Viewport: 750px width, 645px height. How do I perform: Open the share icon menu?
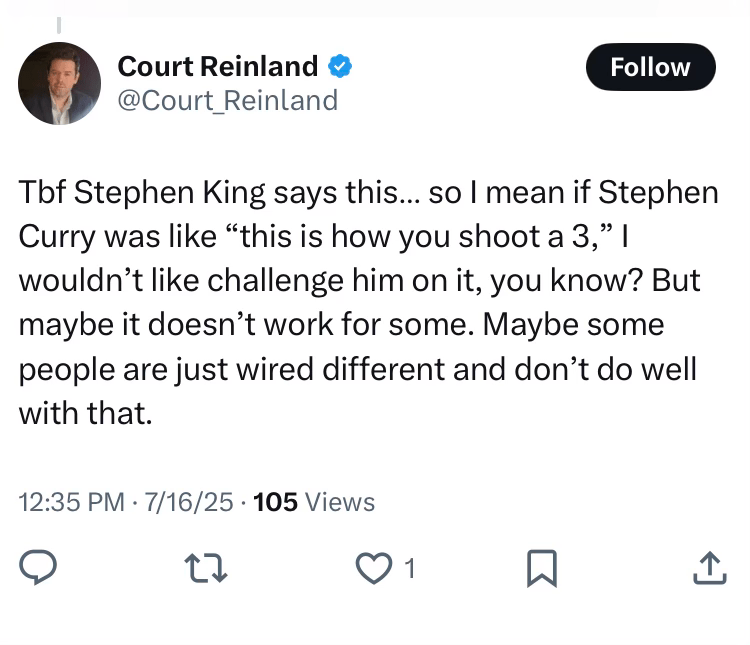coord(706,568)
